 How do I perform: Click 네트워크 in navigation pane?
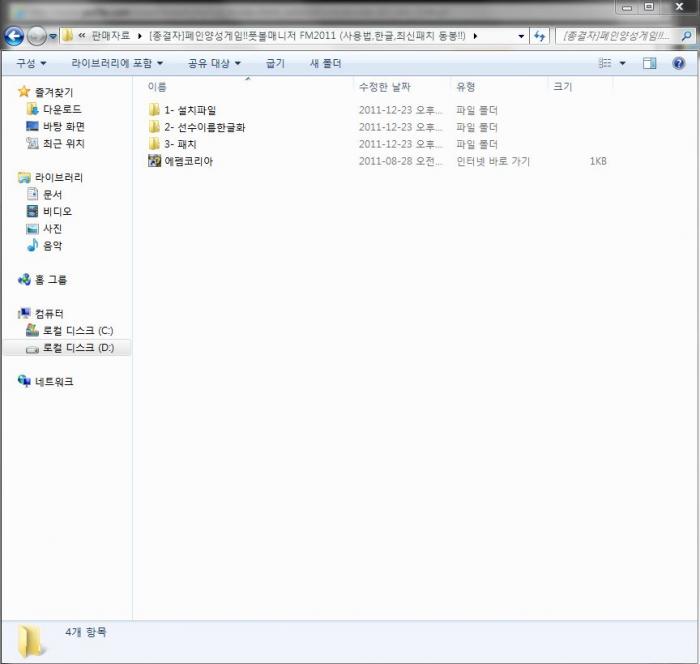point(53,381)
